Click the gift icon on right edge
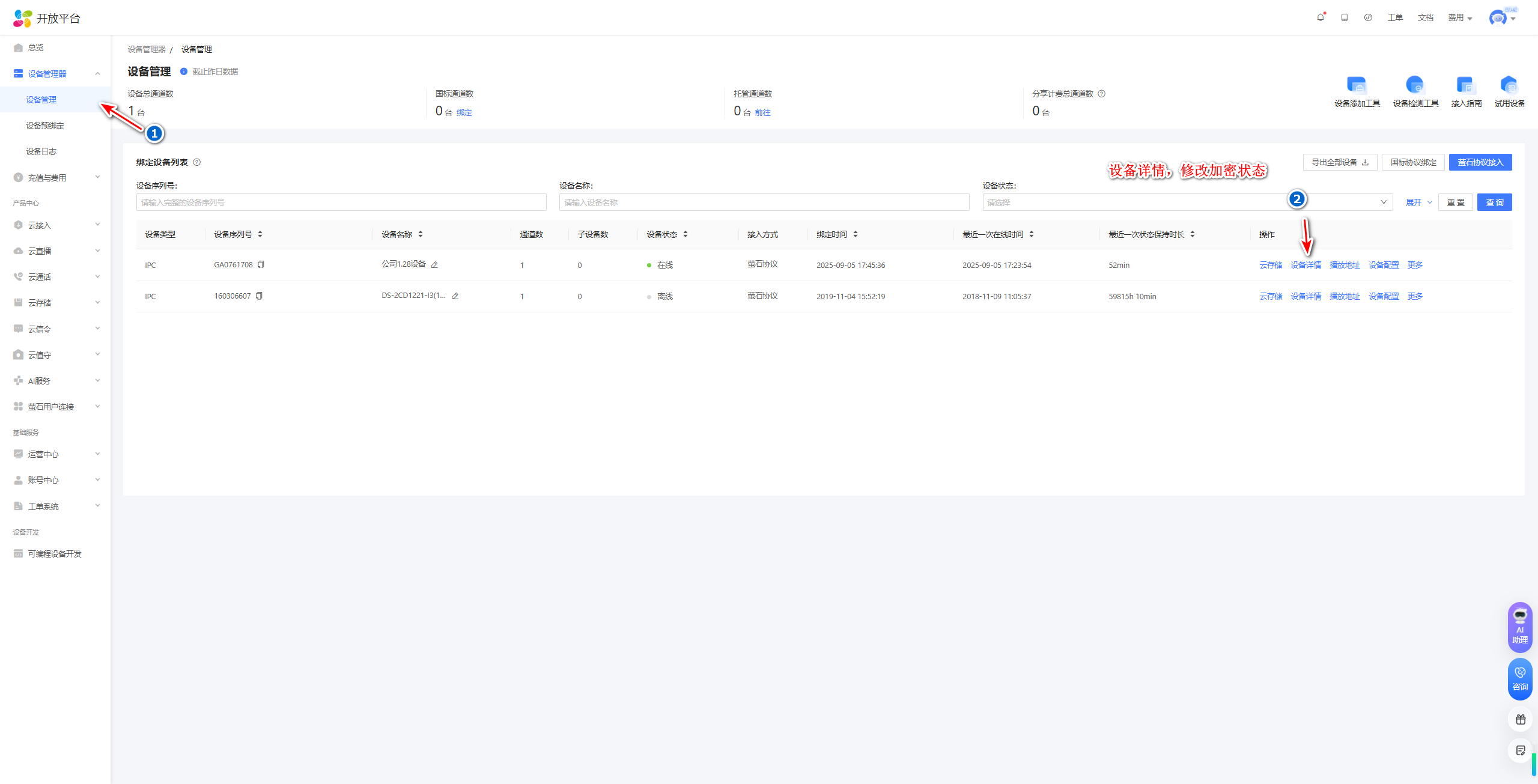This screenshot has height=784, width=1538. pyautogui.click(x=1520, y=719)
